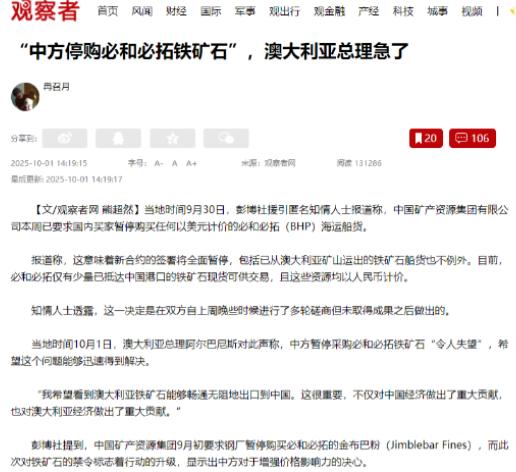516x472 pixels.
Task: Share article via Weibo icon
Action: [65, 138]
